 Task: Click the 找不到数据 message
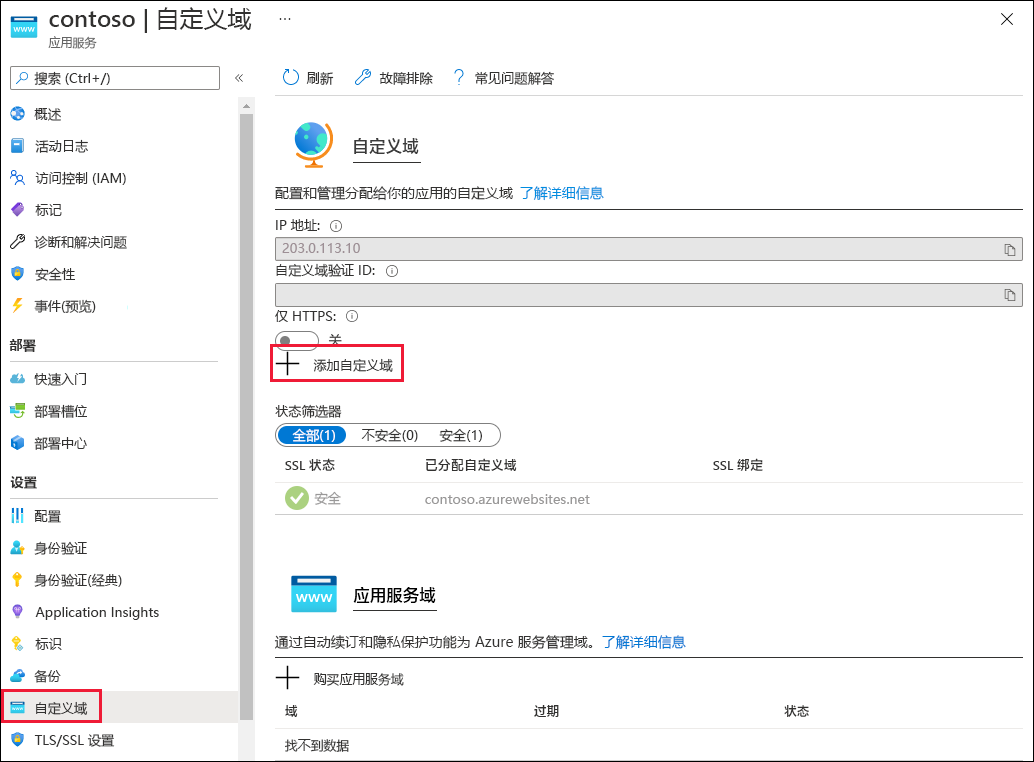coord(317,746)
